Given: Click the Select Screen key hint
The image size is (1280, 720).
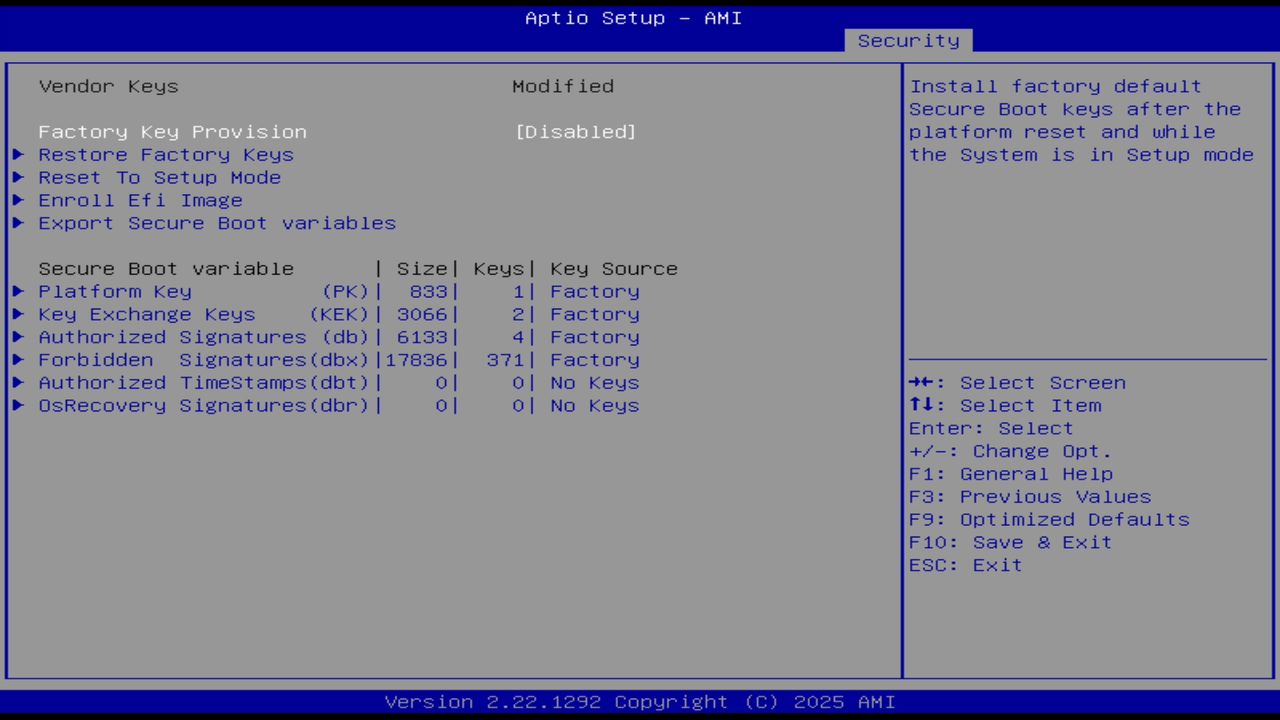Looking at the screenshot, I should tap(1017, 383).
